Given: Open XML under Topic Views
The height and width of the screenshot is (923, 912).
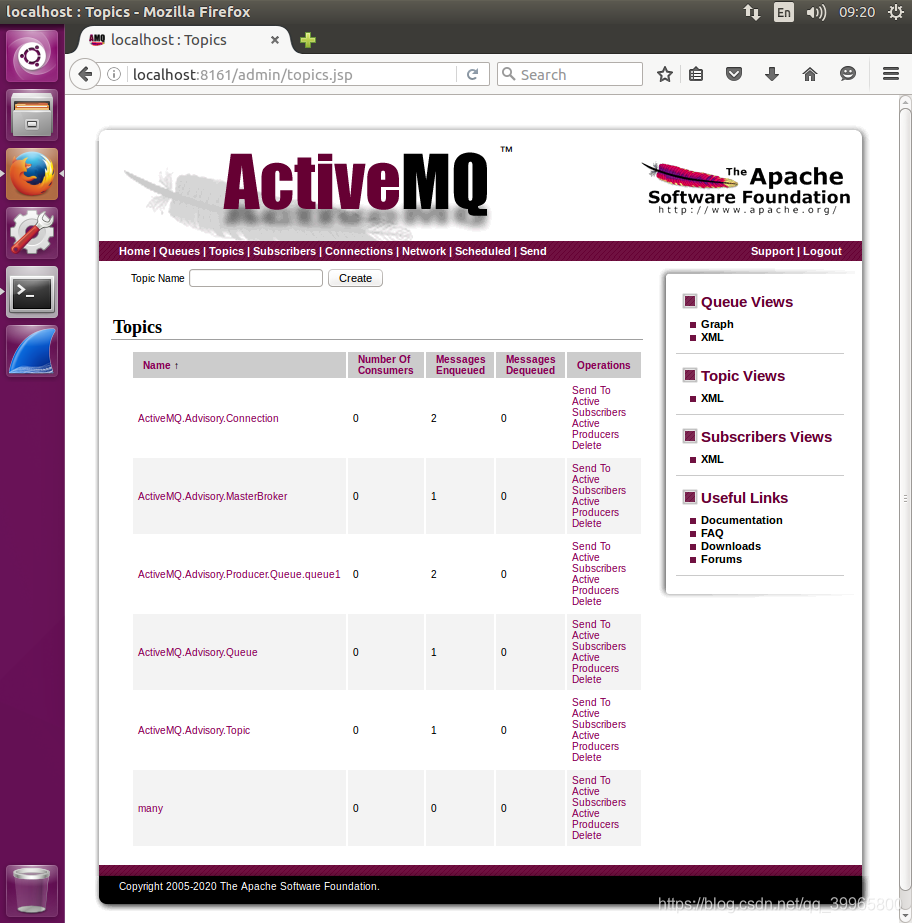Looking at the screenshot, I should [x=712, y=399].
